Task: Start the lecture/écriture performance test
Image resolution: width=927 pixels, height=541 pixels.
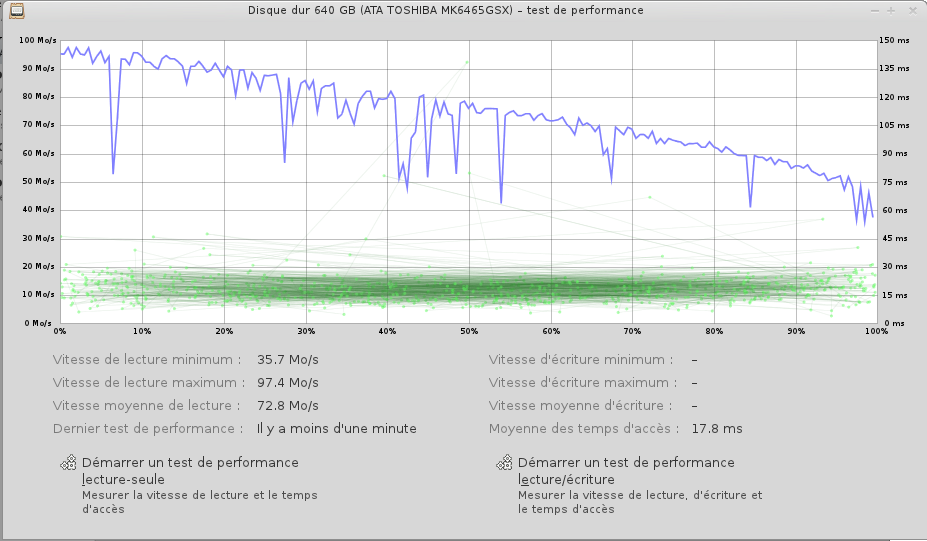Action: (626, 471)
